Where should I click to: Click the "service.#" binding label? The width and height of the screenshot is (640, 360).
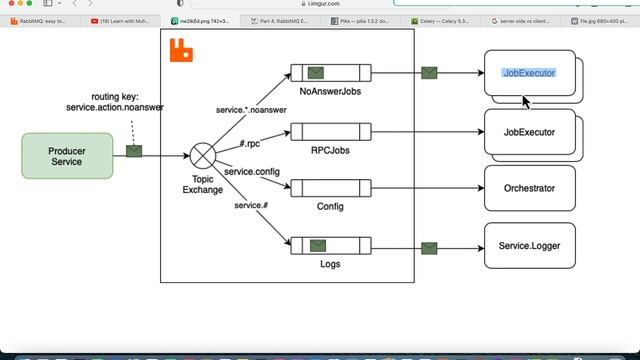pos(251,205)
